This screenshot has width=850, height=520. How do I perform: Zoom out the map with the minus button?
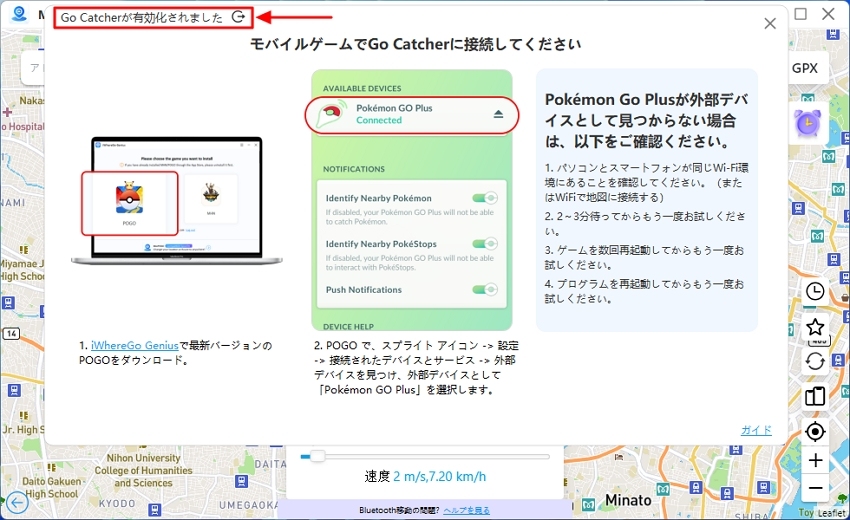815,488
